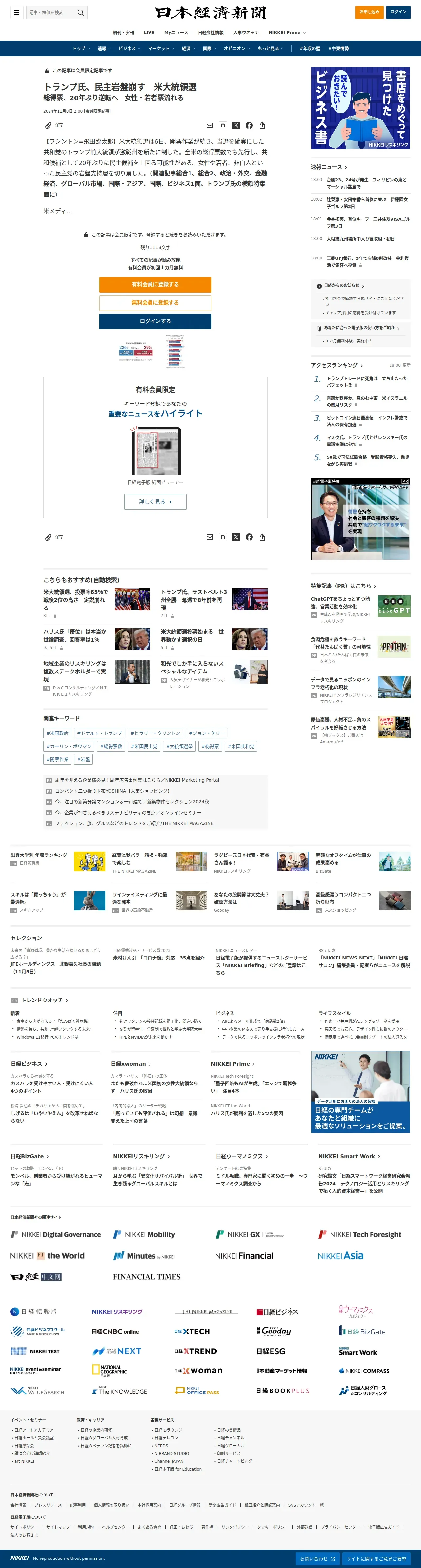Open the 朝刊・夕刊 menu item
The width and height of the screenshot is (421, 1568).
click(x=124, y=33)
